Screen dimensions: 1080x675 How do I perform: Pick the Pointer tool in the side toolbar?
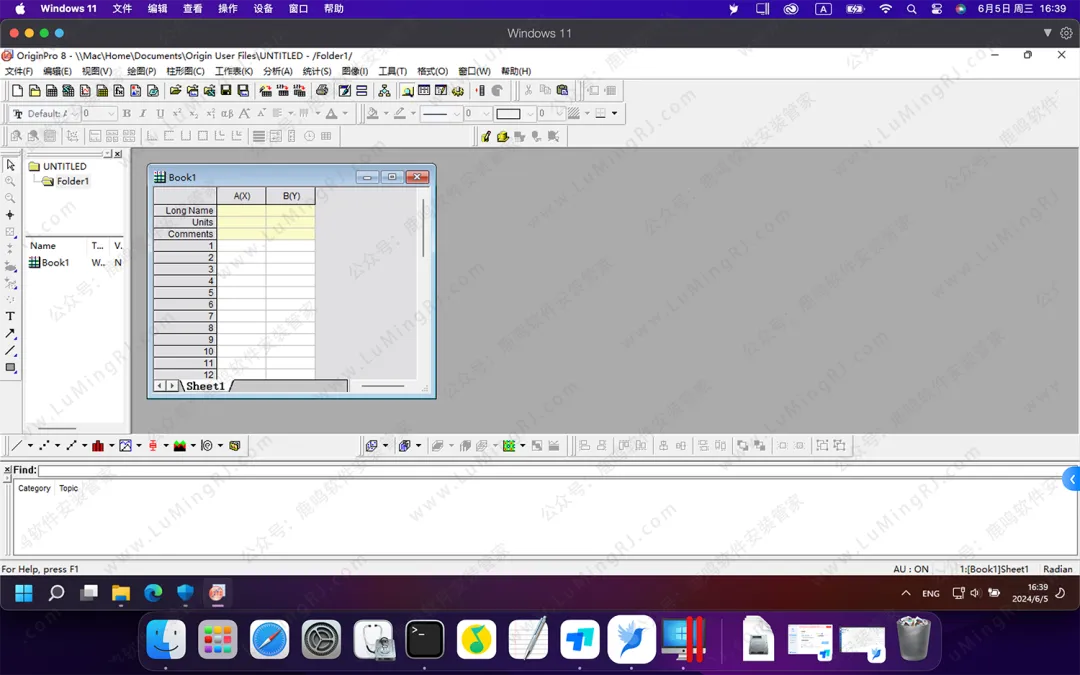click(x=11, y=165)
